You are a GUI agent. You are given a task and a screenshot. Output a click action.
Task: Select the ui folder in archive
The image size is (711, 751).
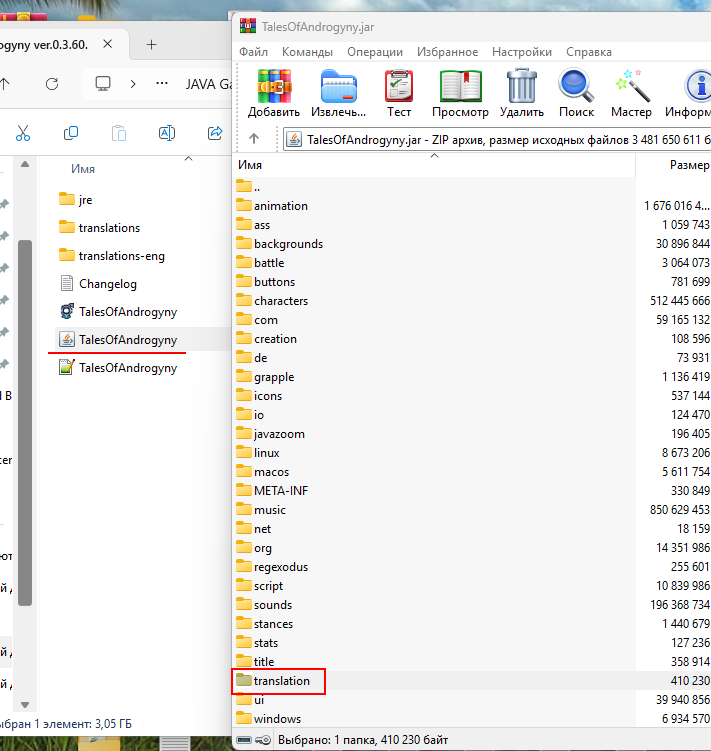[x=250, y=700]
